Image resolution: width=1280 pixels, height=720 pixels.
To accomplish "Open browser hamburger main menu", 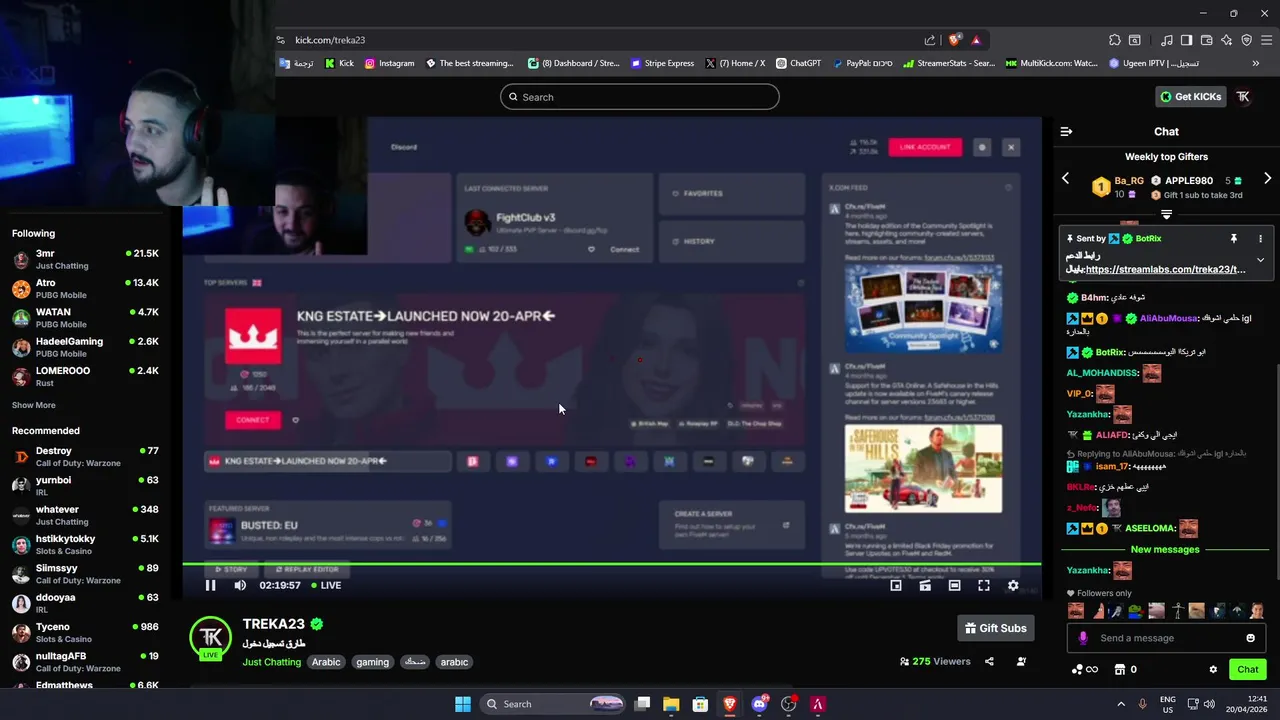I will [x=1266, y=40].
